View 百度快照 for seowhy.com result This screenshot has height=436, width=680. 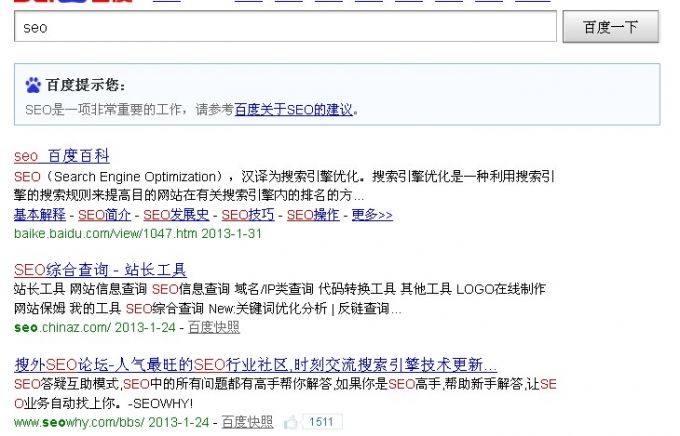(x=246, y=422)
